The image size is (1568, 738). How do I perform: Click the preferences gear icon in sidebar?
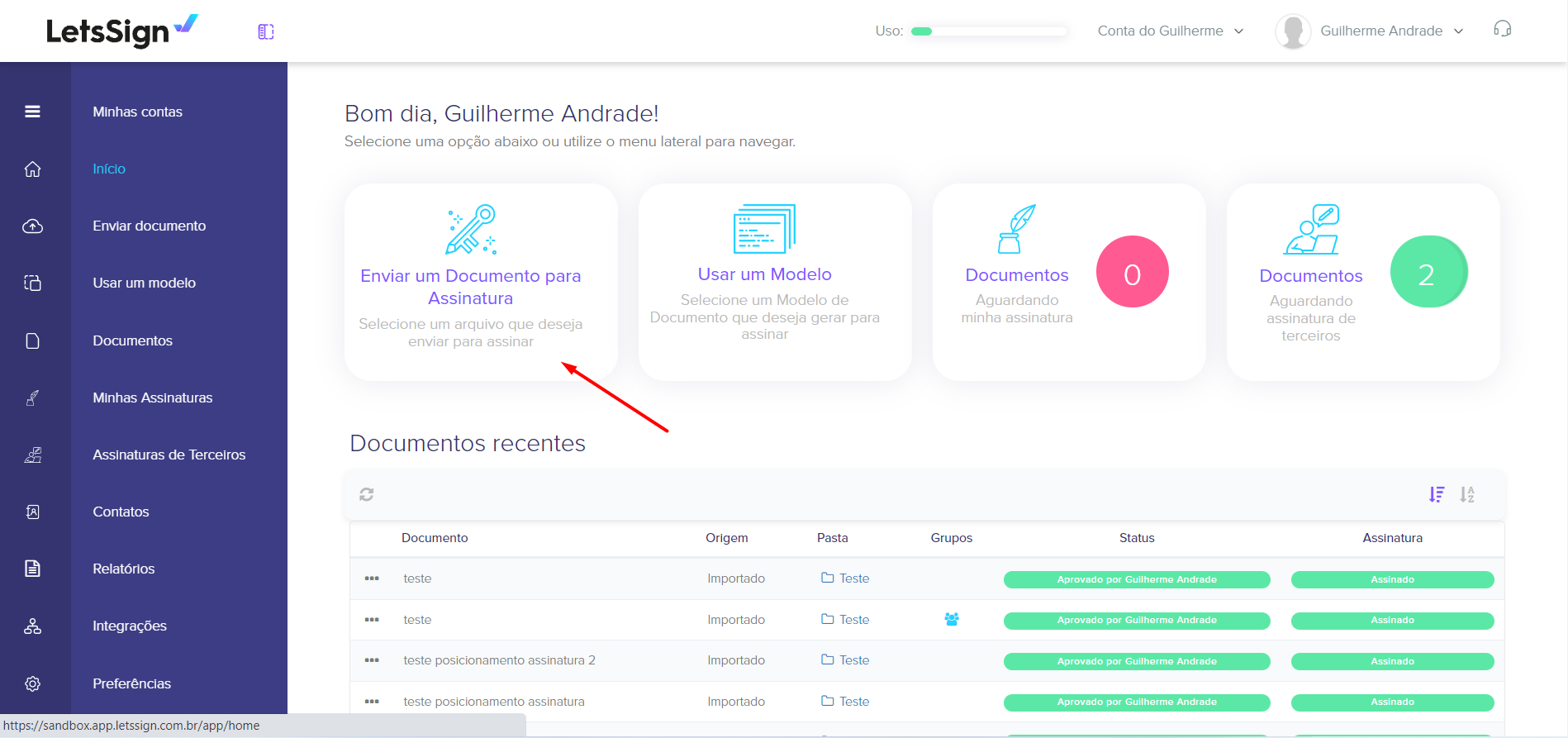pos(32,683)
